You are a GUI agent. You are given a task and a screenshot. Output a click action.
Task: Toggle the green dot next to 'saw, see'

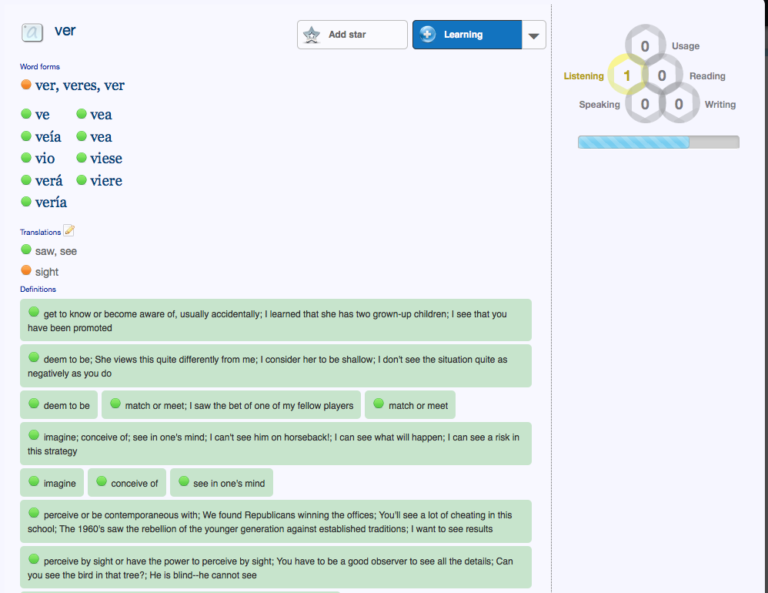[x=26, y=250]
